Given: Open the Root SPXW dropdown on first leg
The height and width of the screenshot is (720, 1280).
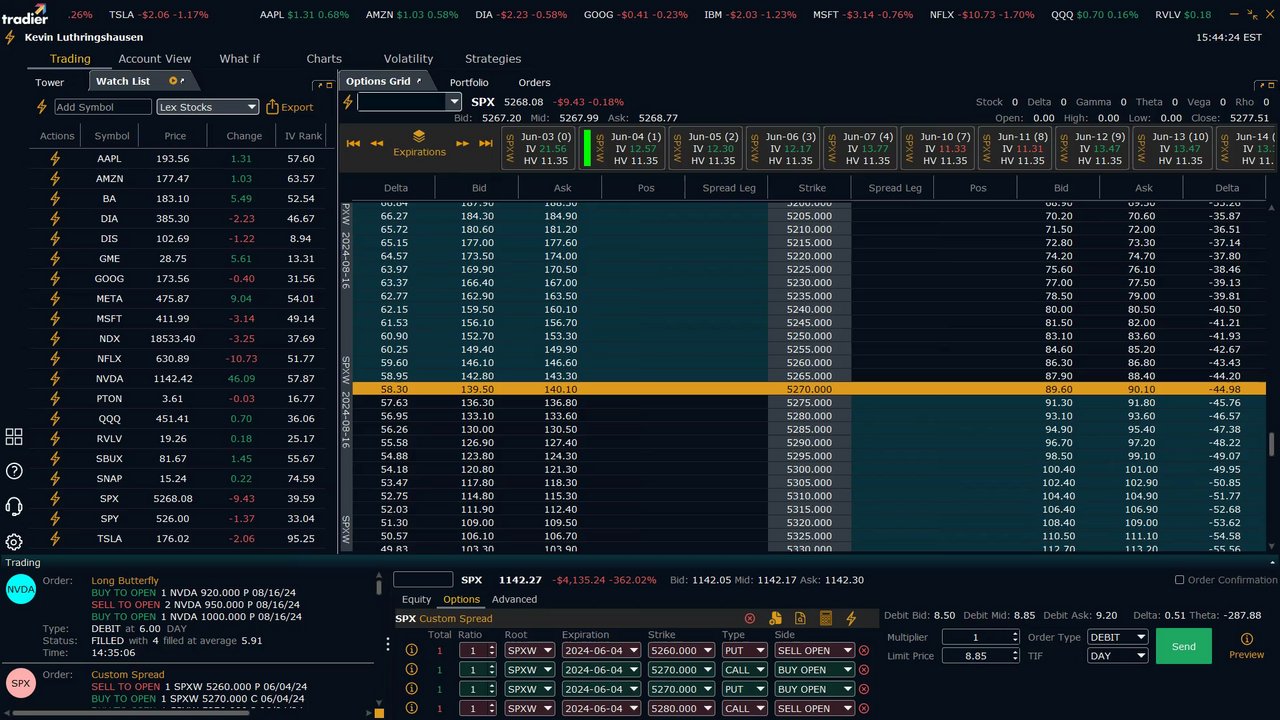Looking at the screenshot, I should point(529,650).
